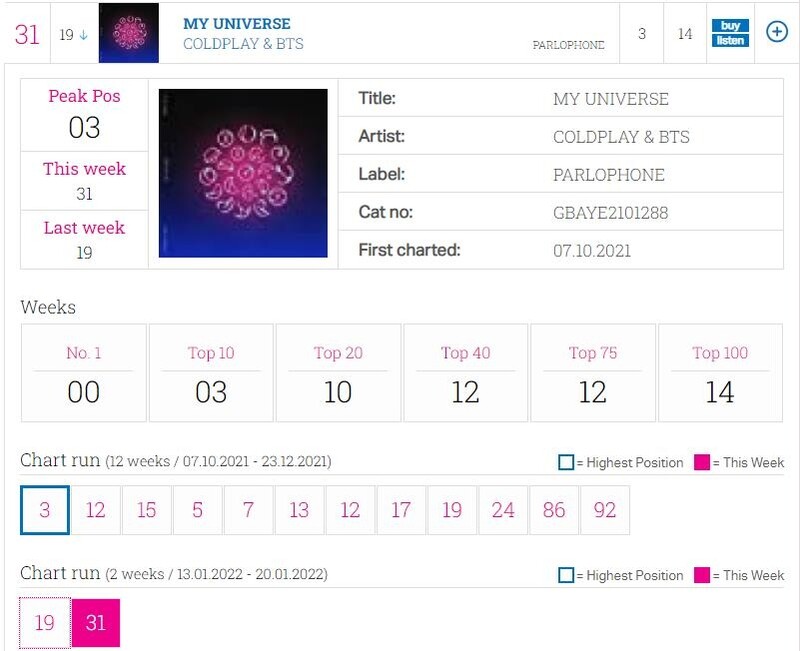Screen dimensions: 800x651
Task: Select the No. 1 weeks box
Action: 84,372
